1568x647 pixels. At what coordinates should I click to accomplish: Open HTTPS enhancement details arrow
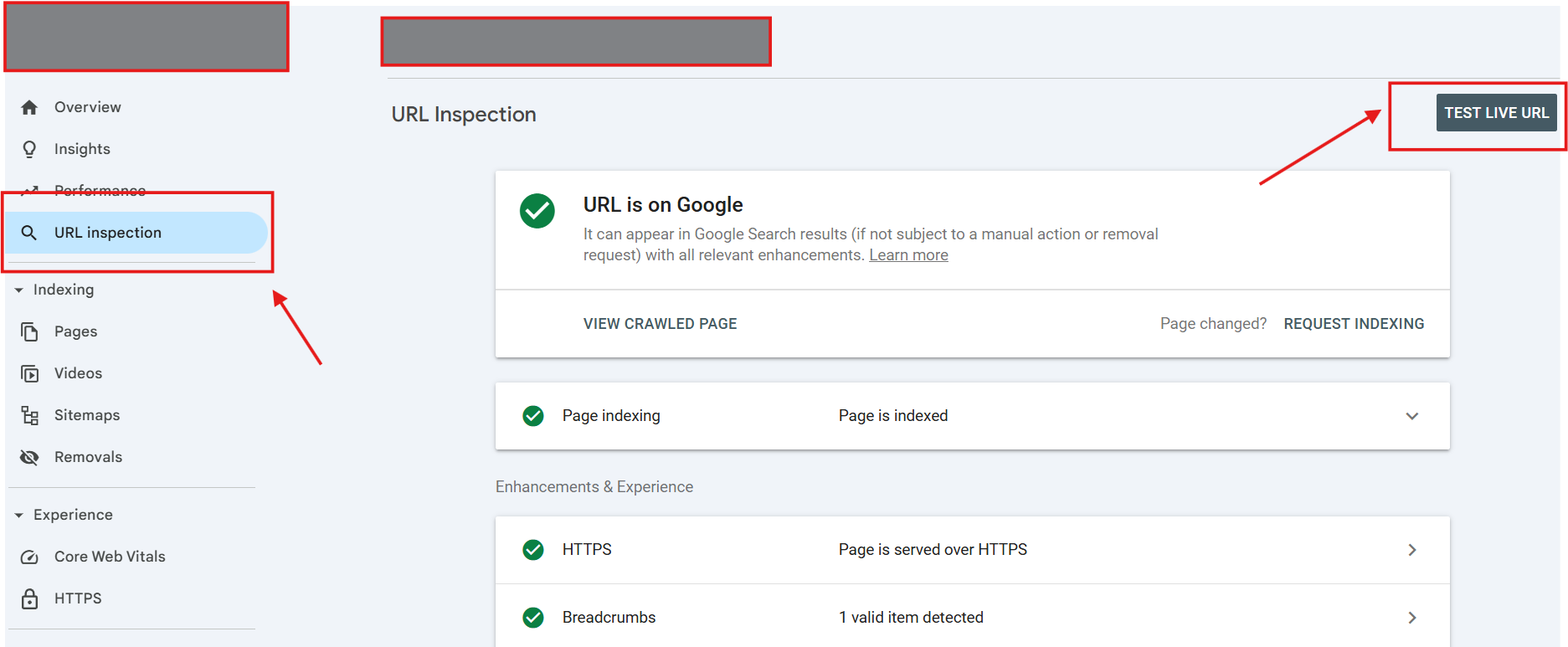[1411, 550]
